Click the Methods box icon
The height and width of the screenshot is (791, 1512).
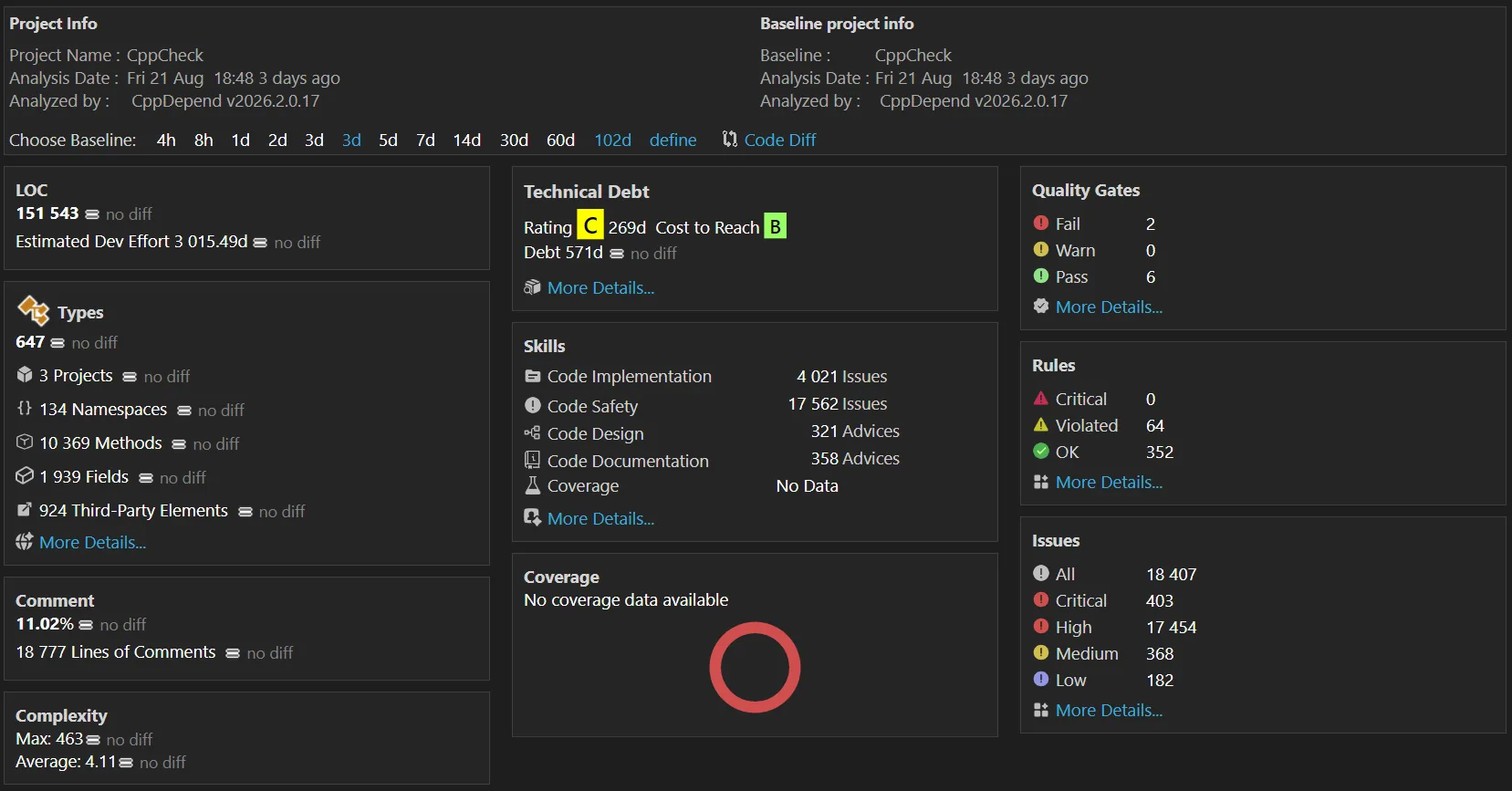click(x=25, y=442)
